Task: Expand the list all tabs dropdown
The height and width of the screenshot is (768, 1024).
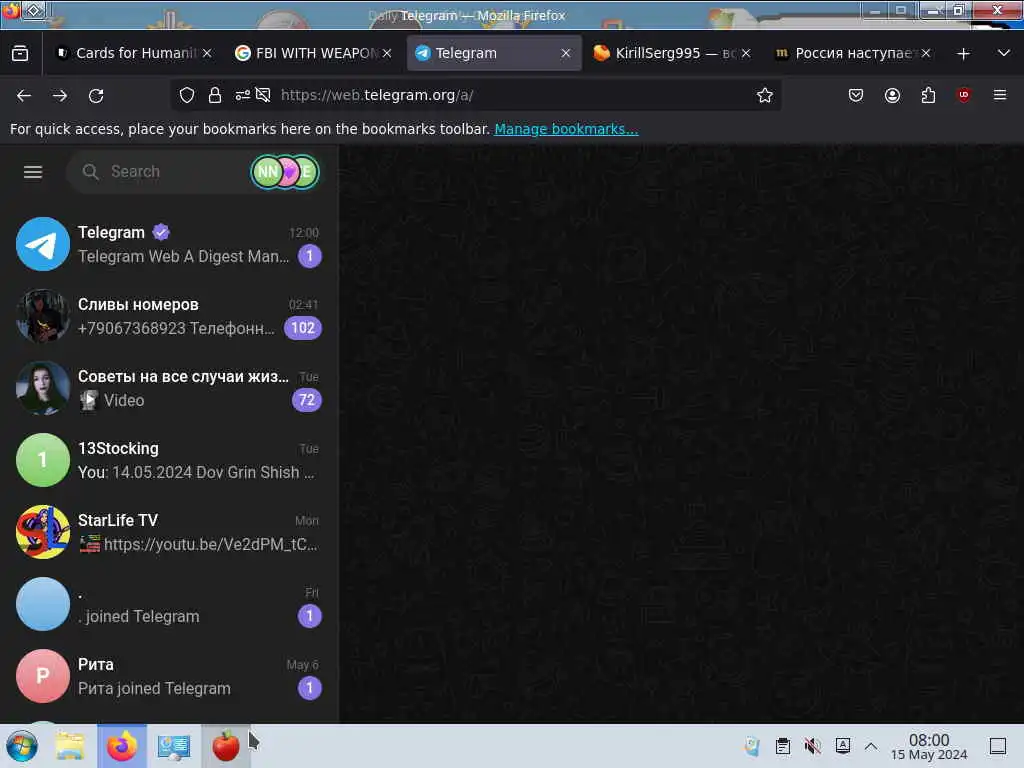Action: tap(1004, 53)
